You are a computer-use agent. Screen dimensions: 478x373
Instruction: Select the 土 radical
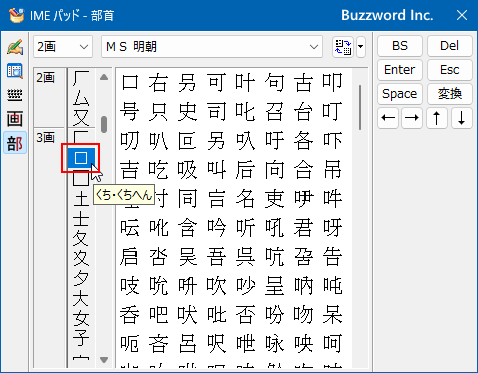(81, 200)
